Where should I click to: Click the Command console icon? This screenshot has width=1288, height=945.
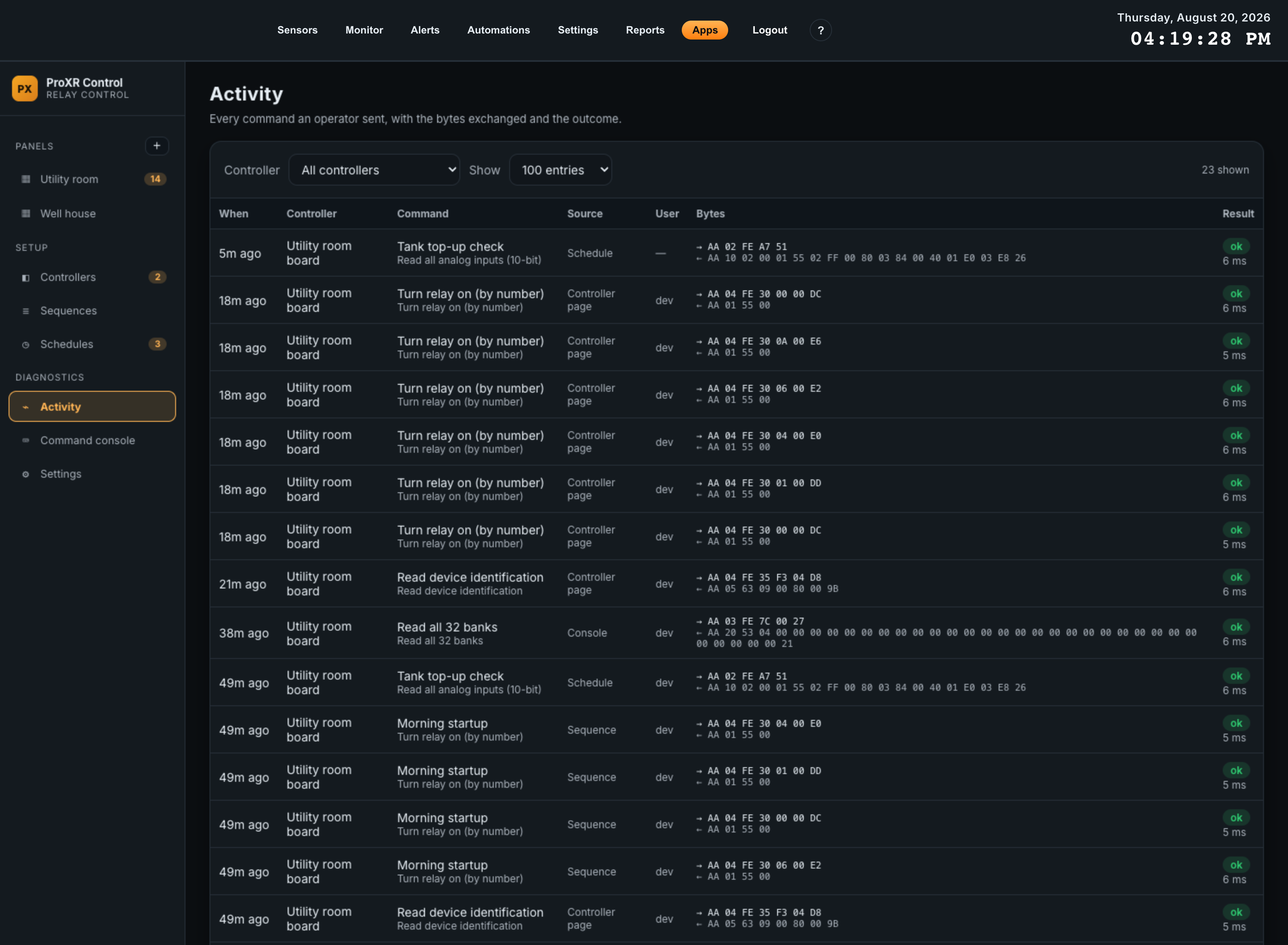26,440
